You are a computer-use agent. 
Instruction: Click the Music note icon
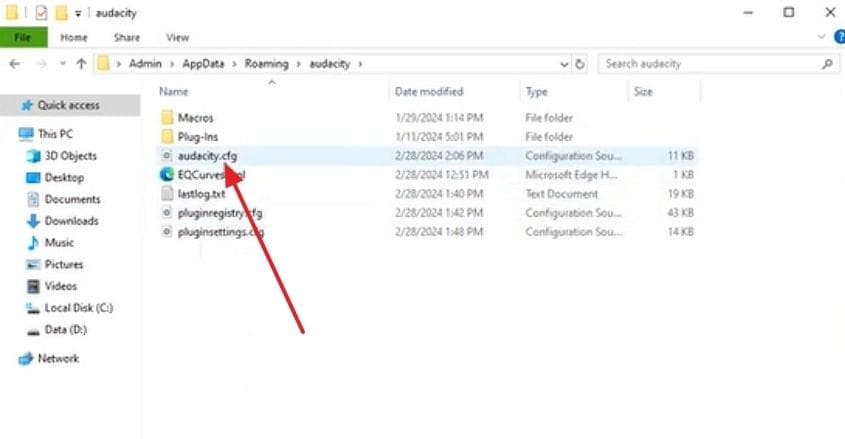pyautogui.click(x=33, y=242)
